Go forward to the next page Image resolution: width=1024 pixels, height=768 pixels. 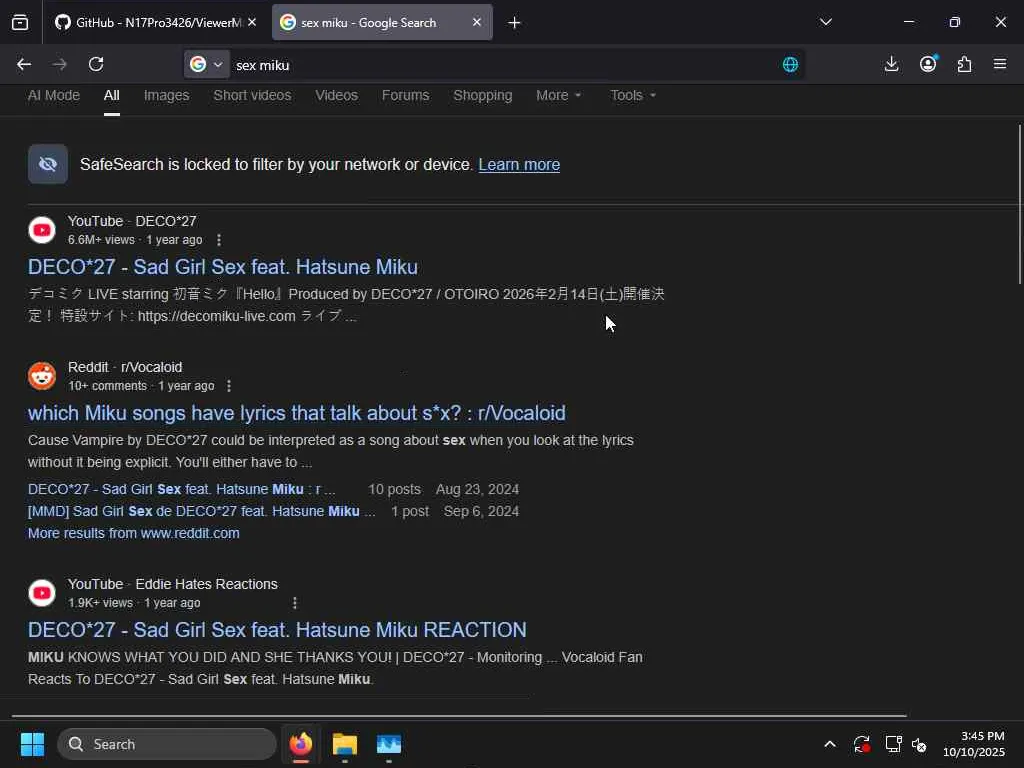[59, 64]
